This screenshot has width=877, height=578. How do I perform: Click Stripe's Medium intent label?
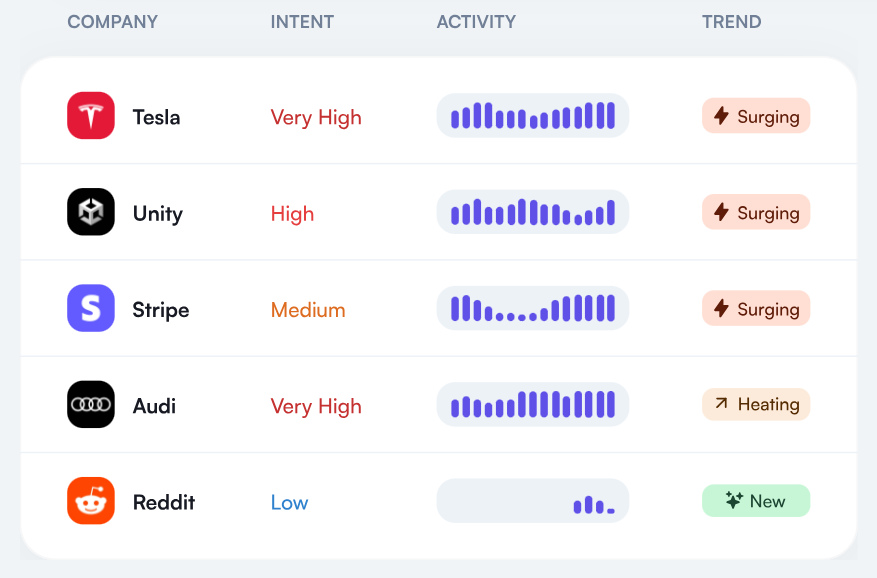pos(308,309)
